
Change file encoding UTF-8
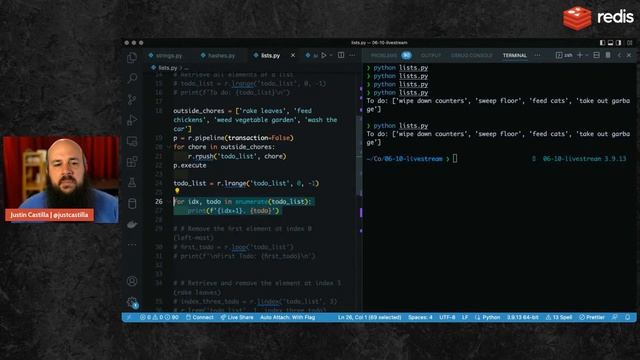[x=447, y=317]
